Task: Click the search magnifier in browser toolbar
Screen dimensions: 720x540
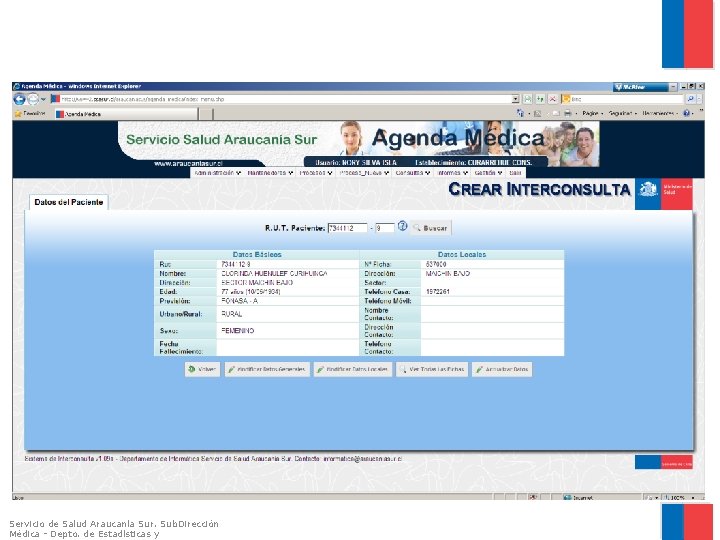Action: tap(690, 99)
